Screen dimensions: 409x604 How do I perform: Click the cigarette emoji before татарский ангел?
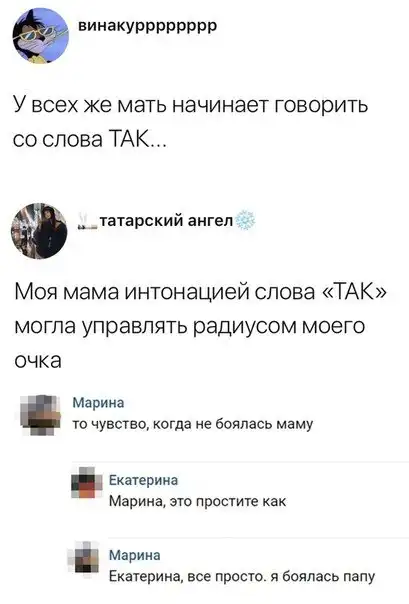(87, 221)
